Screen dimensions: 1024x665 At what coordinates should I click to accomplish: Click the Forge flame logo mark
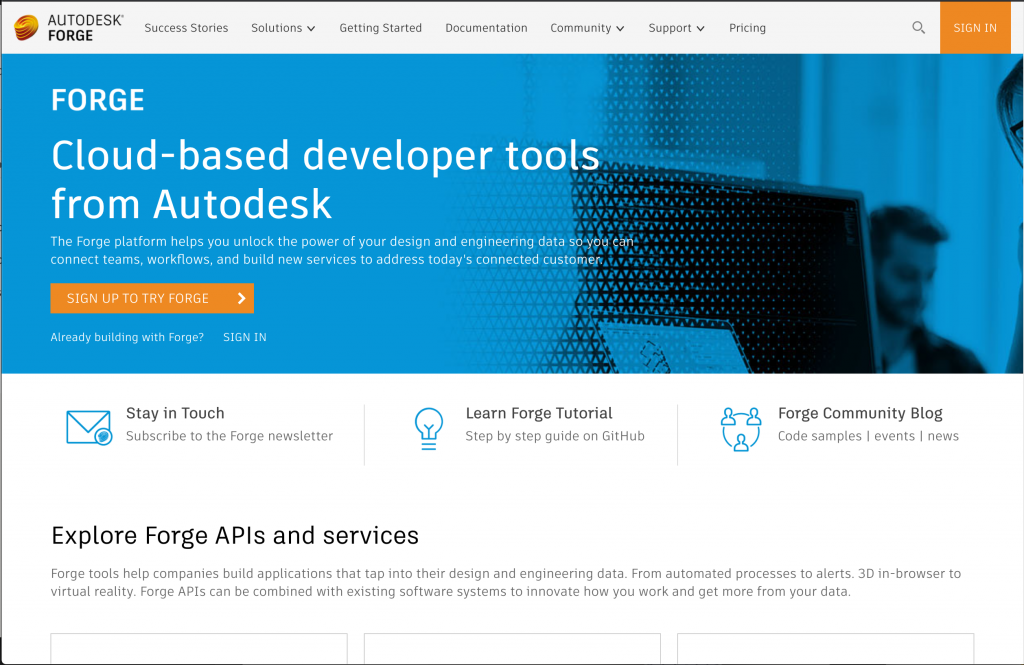(25, 27)
